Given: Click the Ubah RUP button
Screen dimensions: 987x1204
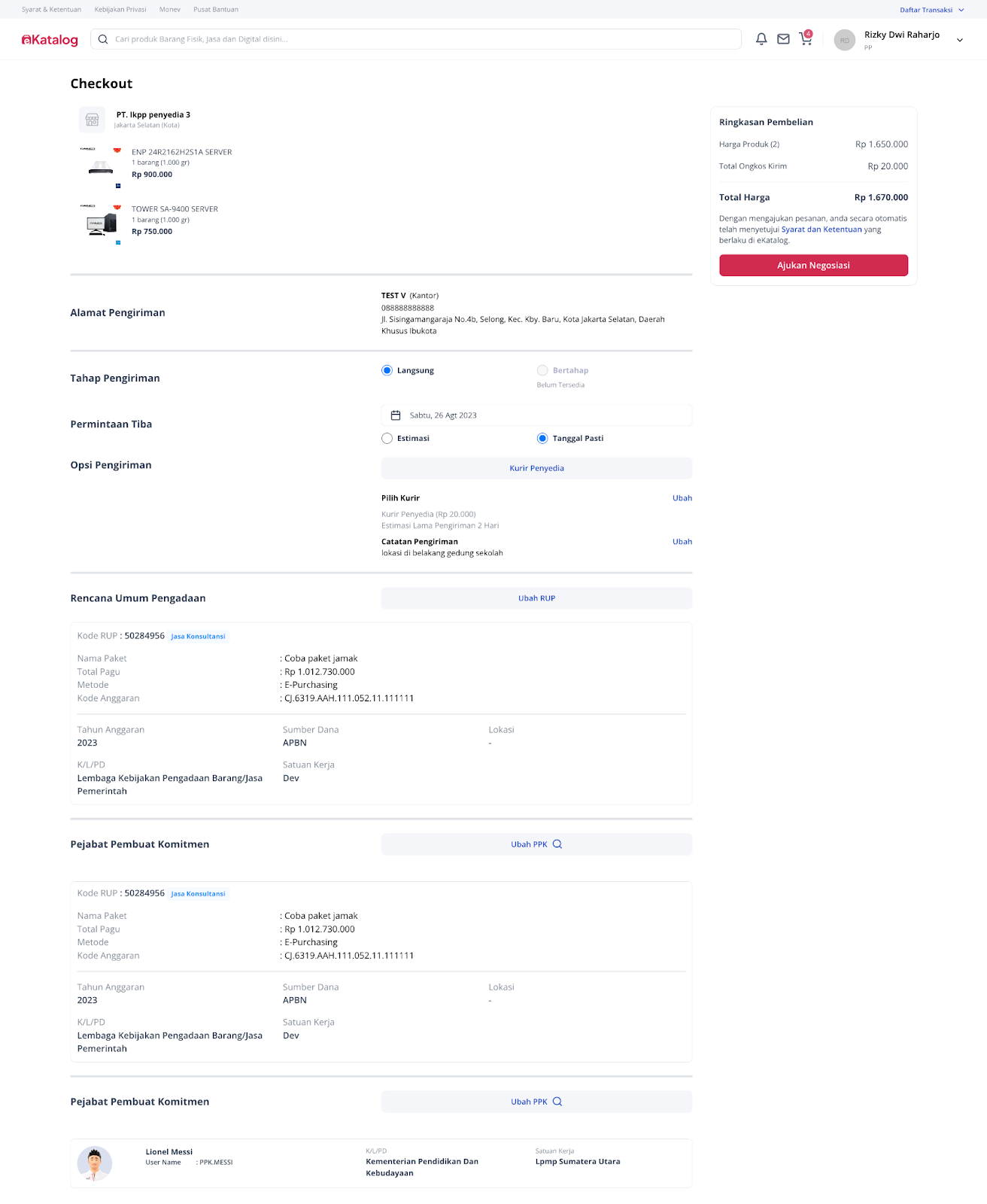Looking at the screenshot, I should point(536,598).
